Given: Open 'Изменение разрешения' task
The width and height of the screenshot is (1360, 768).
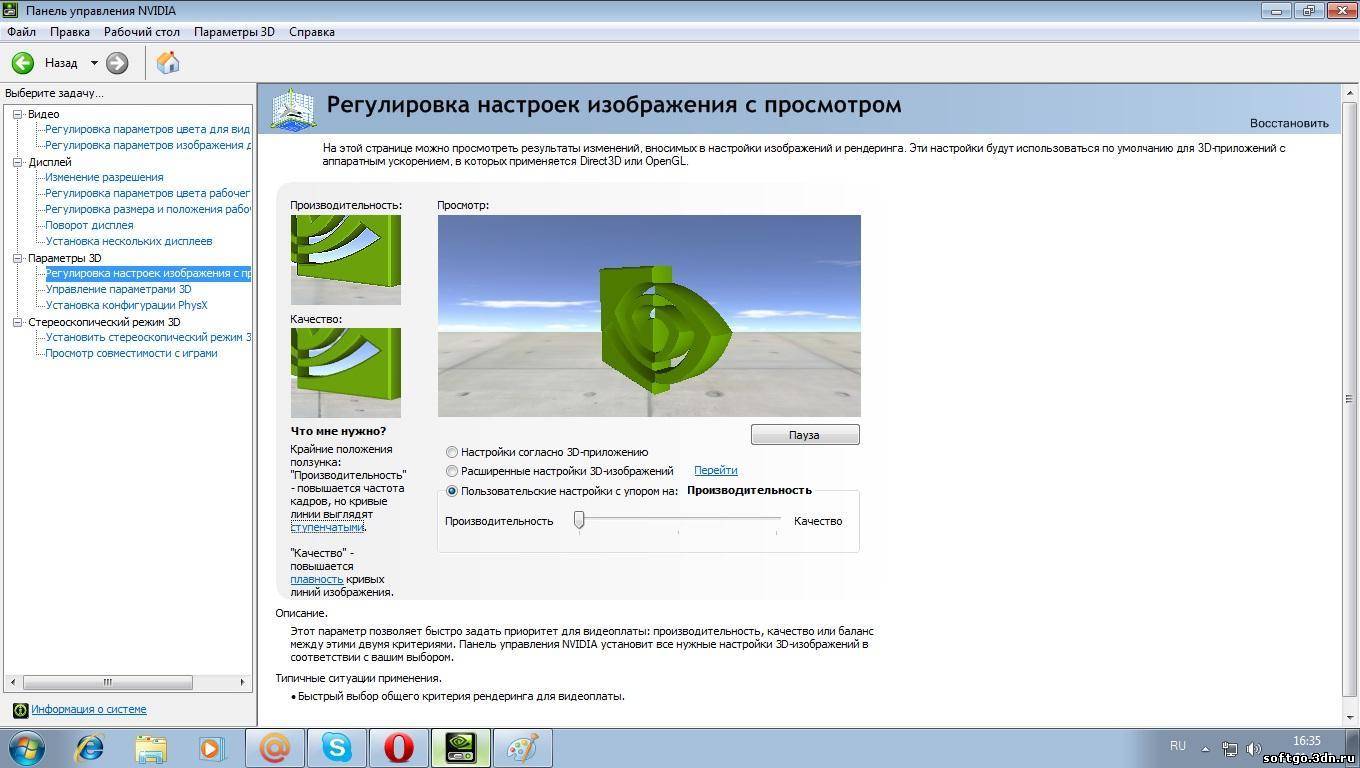Looking at the screenshot, I should point(104,178).
